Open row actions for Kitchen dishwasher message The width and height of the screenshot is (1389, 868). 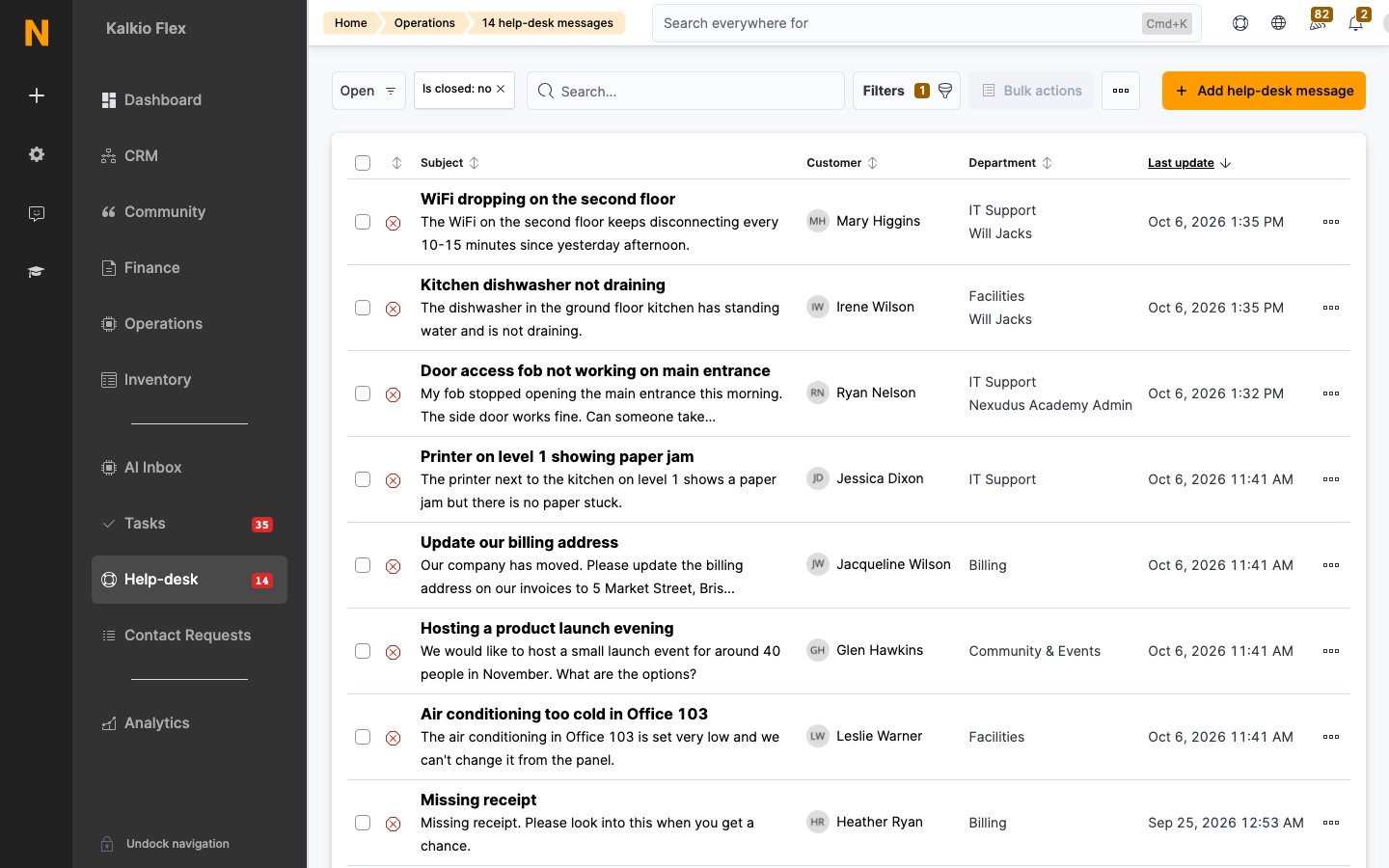[x=1331, y=308]
